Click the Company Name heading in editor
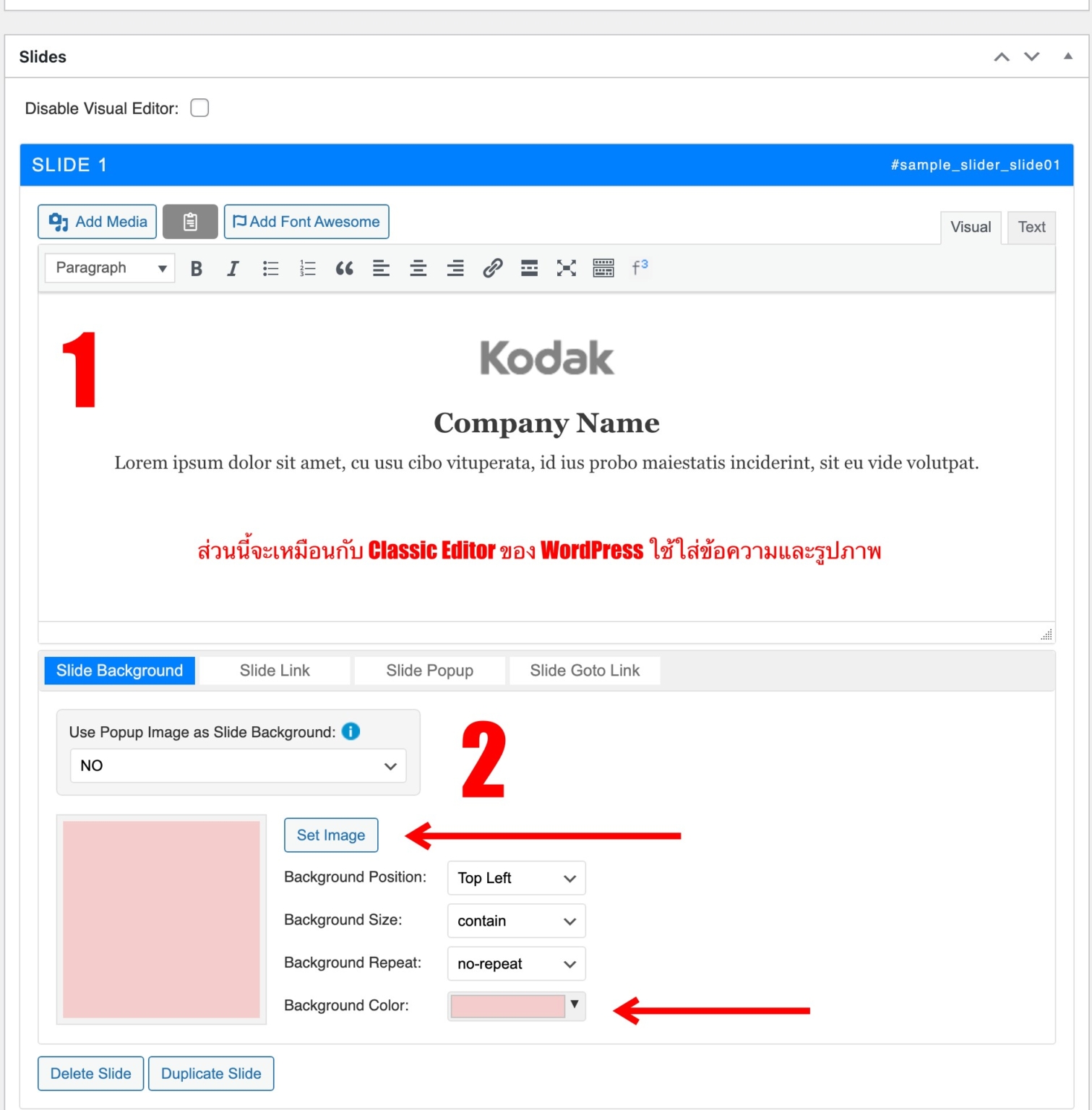Viewport: 1092px width, 1110px height. (x=547, y=423)
